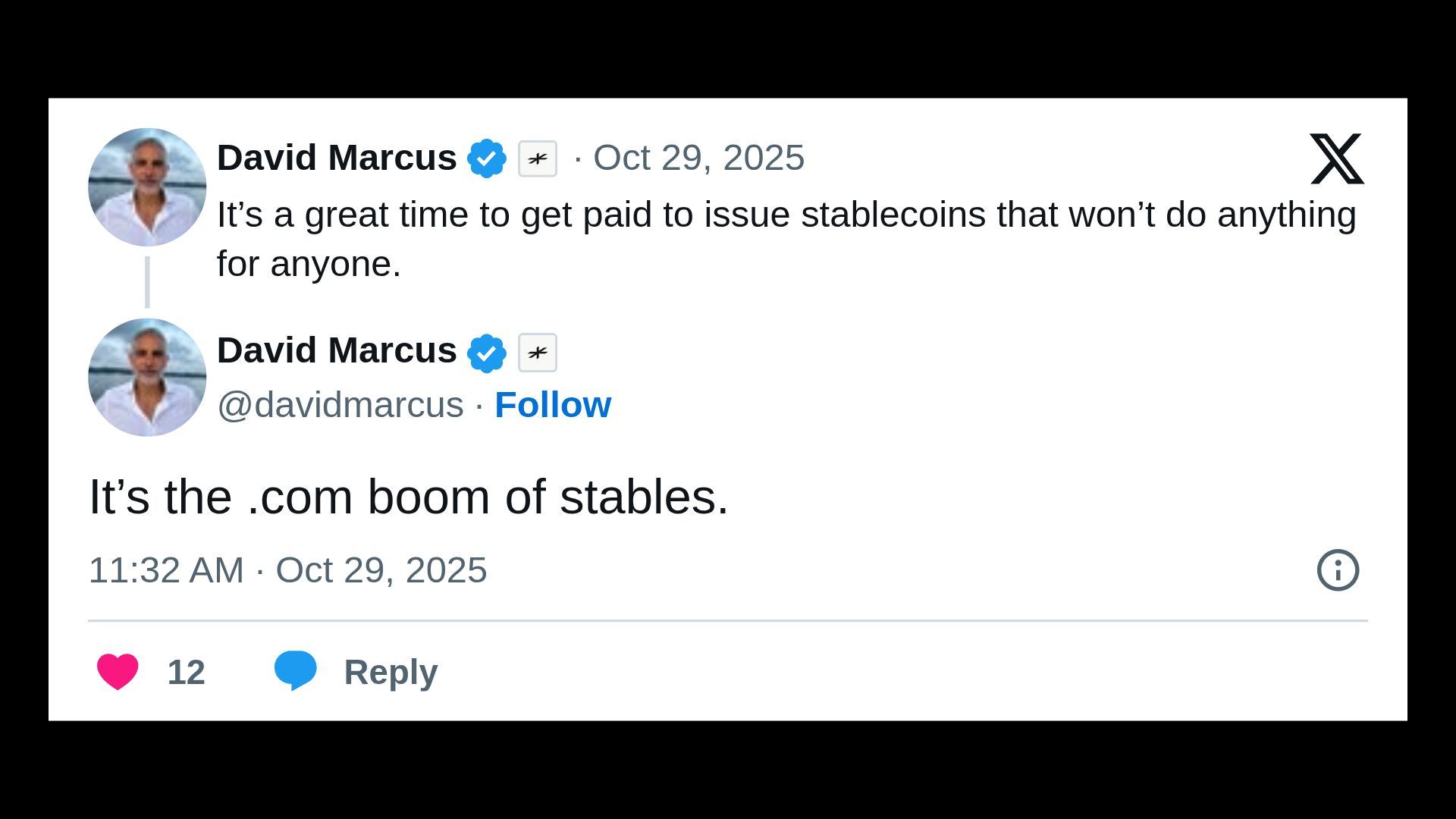1456x819 pixels.
Task: Select the Reply label
Action: click(391, 670)
